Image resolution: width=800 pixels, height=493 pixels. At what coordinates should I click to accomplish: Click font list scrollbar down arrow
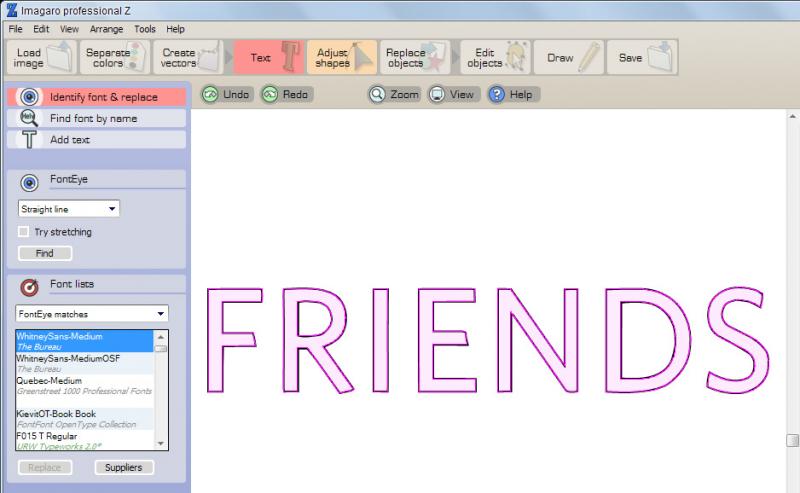tap(161, 443)
